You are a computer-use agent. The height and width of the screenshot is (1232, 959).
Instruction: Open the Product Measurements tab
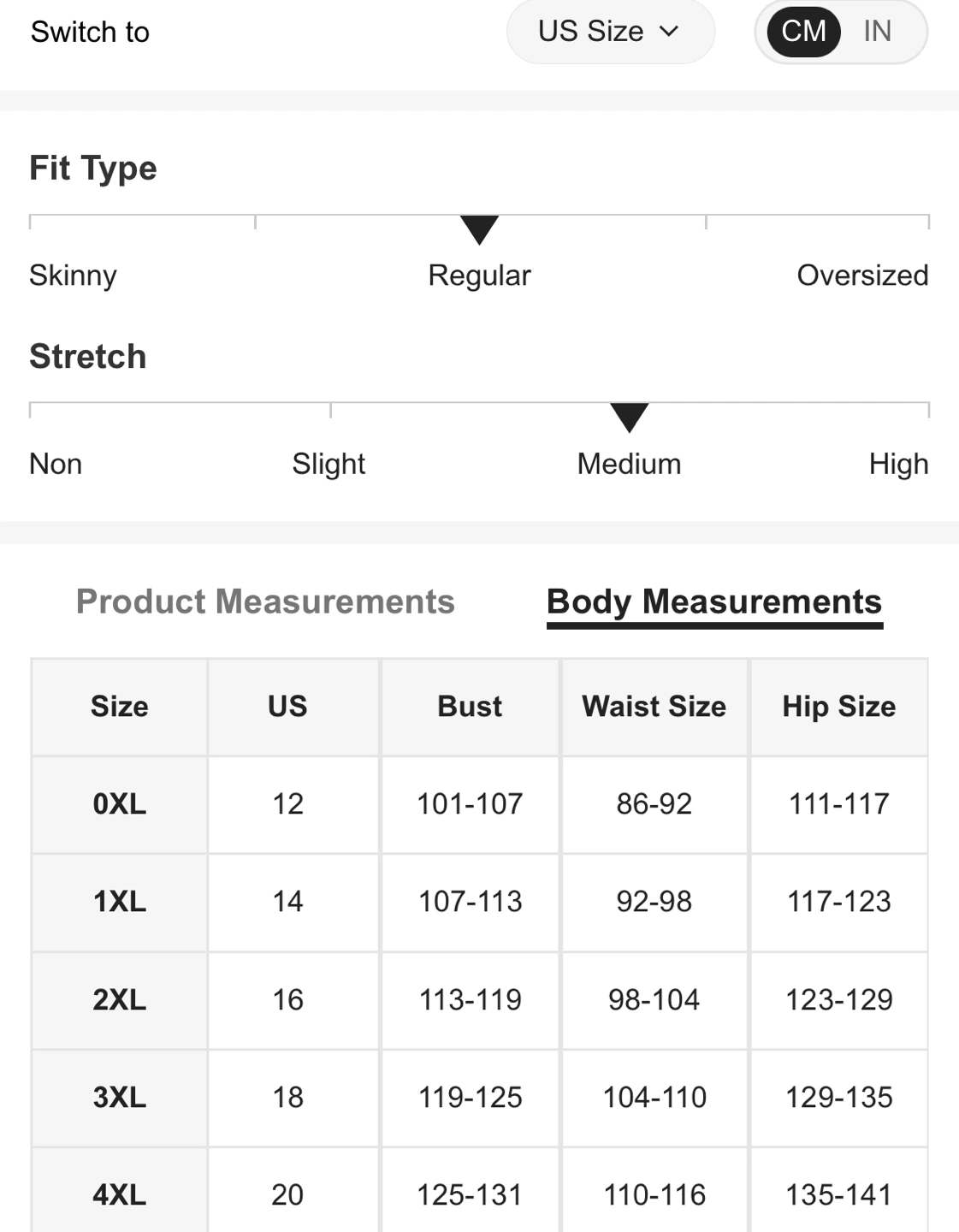click(265, 601)
